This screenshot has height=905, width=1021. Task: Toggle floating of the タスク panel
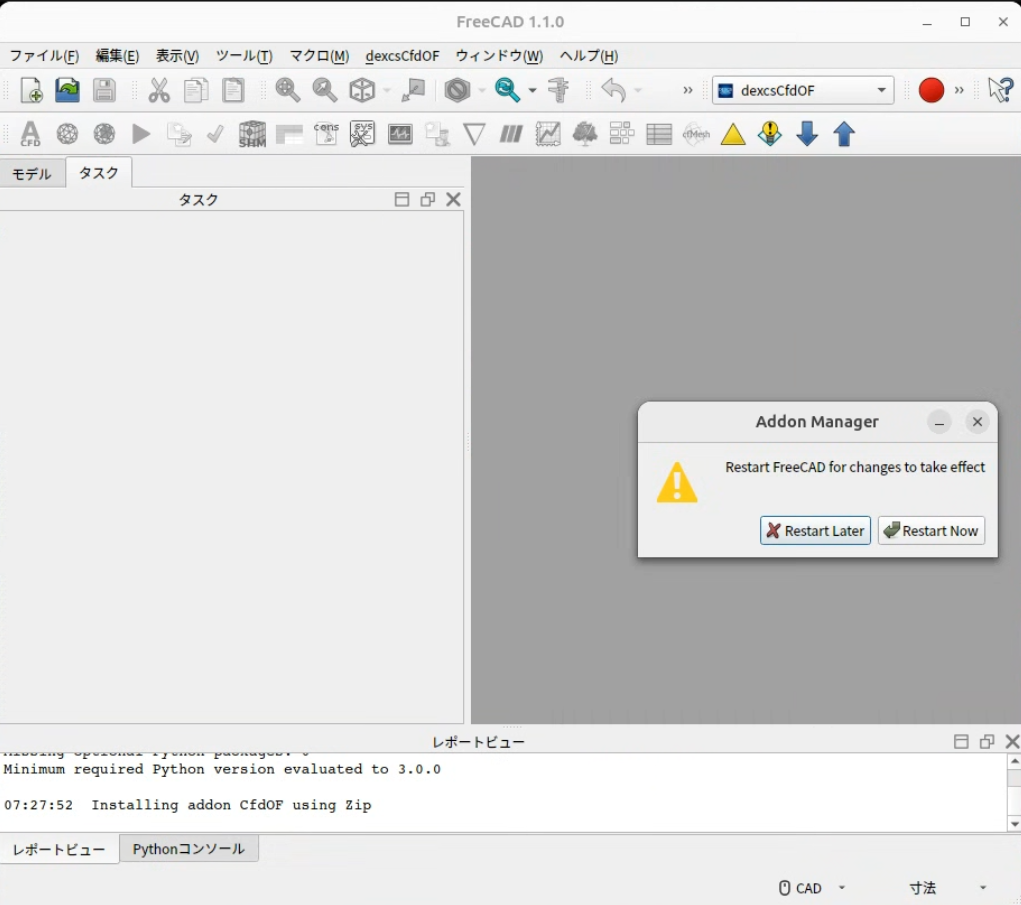coord(427,199)
